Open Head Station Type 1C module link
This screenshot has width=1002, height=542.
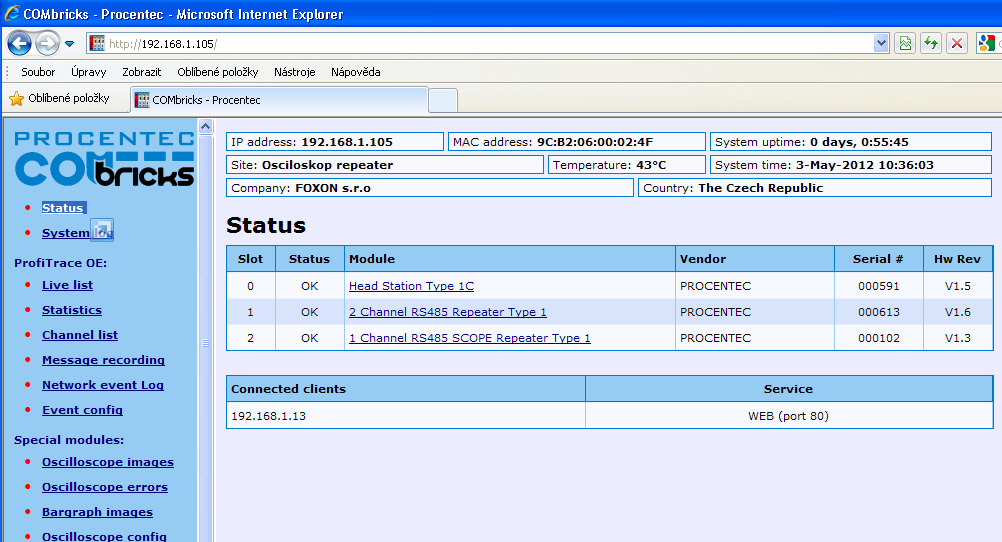[412, 286]
